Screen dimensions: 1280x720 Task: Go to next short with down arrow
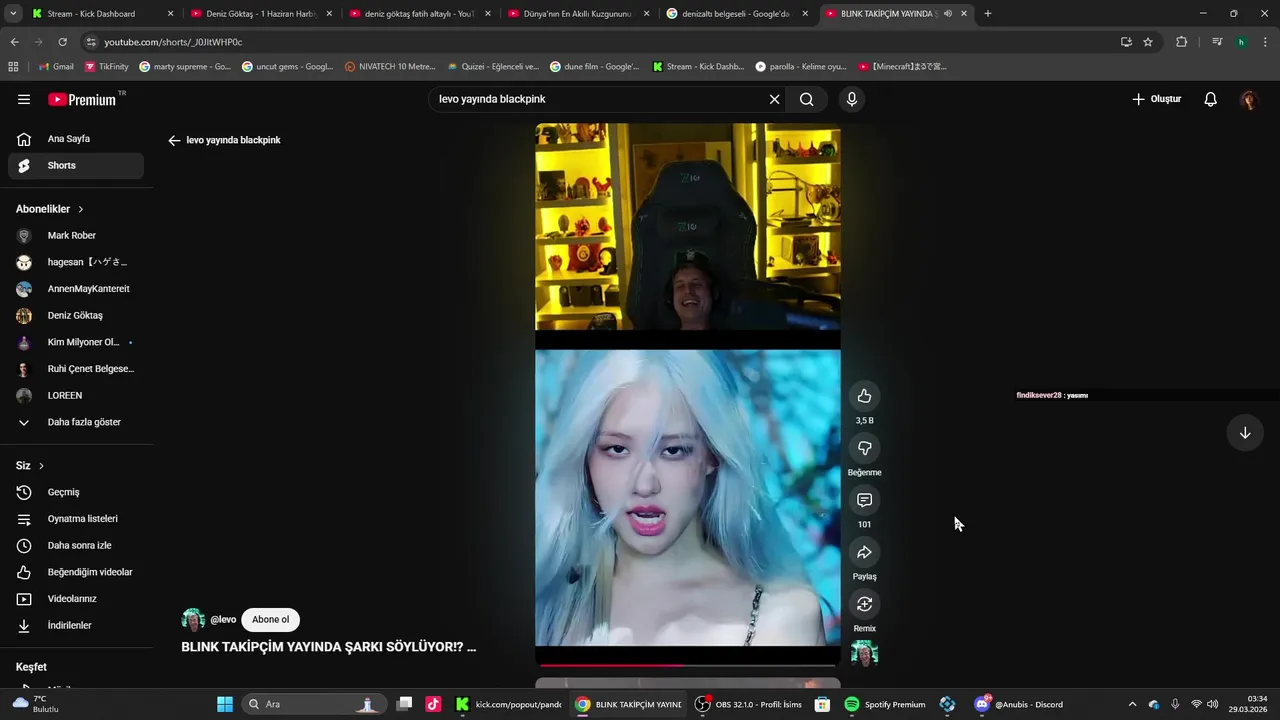pyautogui.click(x=1245, y=433)
